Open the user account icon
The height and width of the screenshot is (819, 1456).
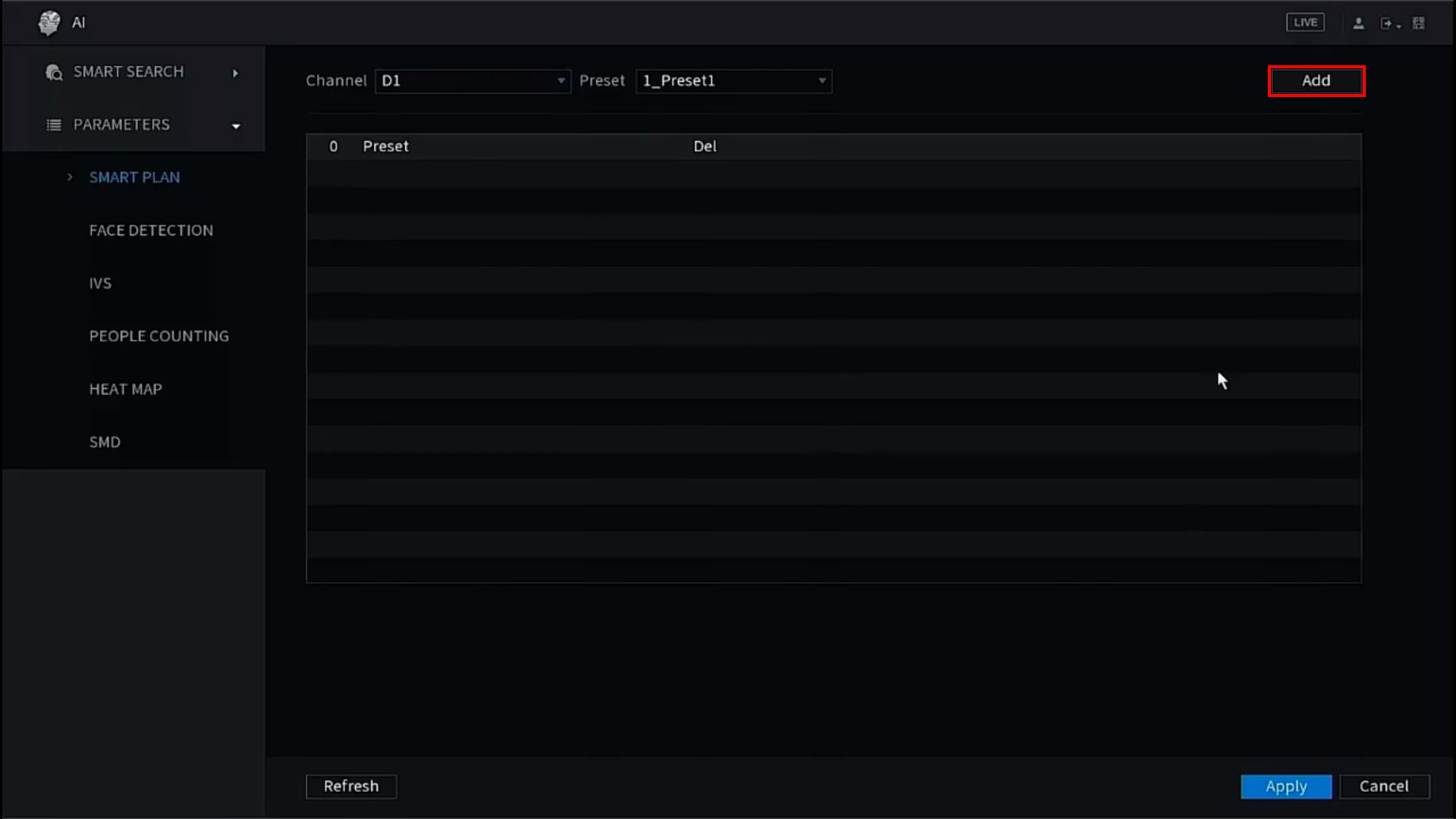pyautogui.click(x=1358, y=24)
